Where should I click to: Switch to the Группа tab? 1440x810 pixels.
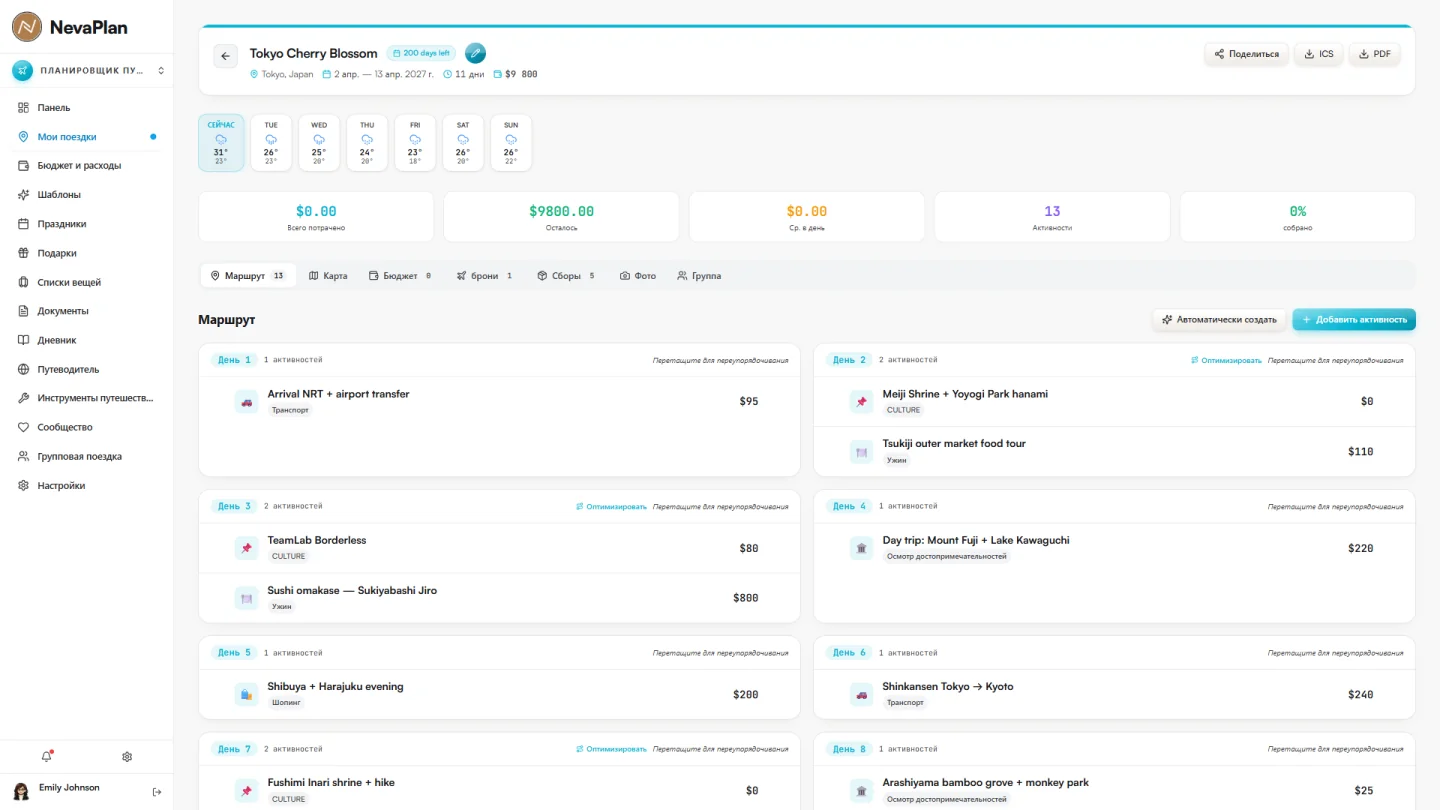[699, 276]
